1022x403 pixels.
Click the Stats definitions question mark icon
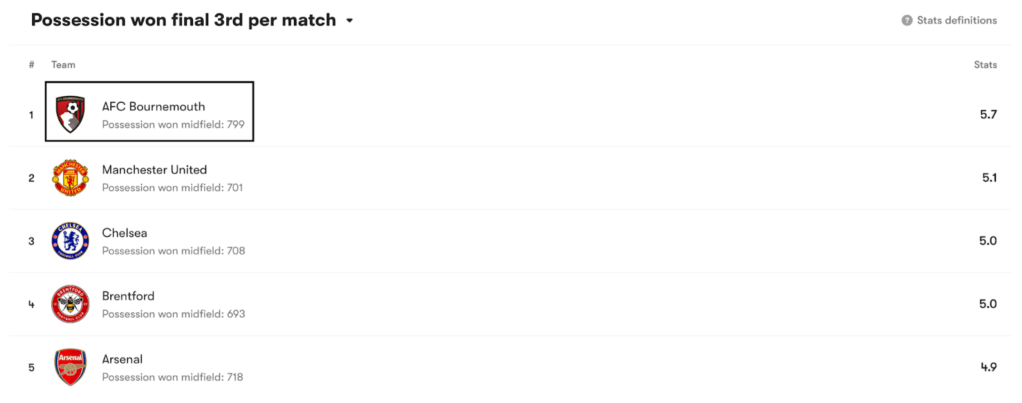907,21
